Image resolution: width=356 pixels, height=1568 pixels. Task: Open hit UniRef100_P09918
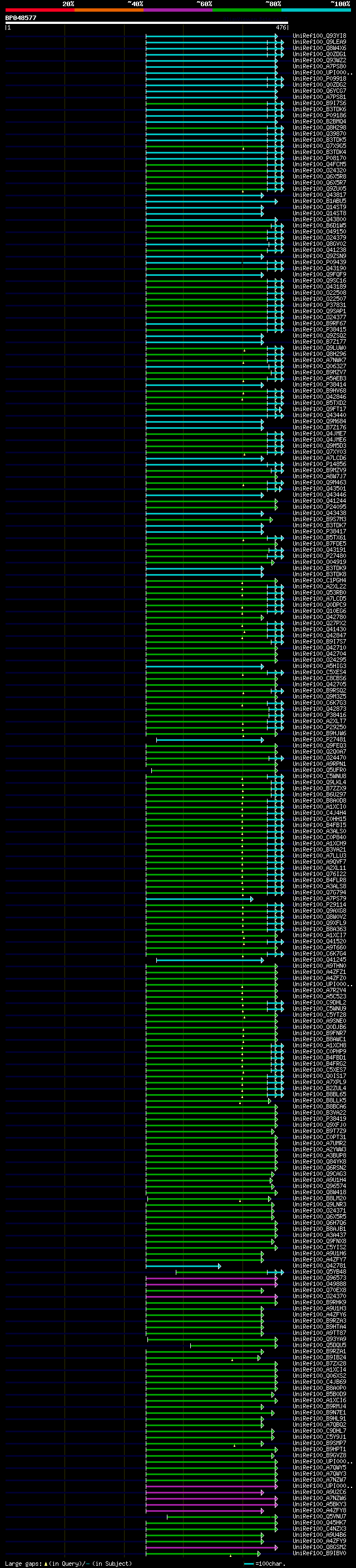[x=319, y=78]
